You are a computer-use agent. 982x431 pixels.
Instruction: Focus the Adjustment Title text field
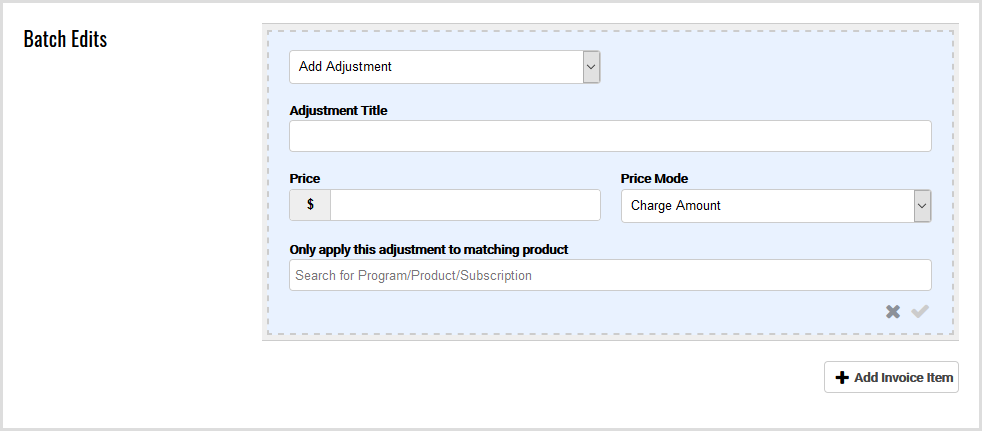click(x=610, y=136)
